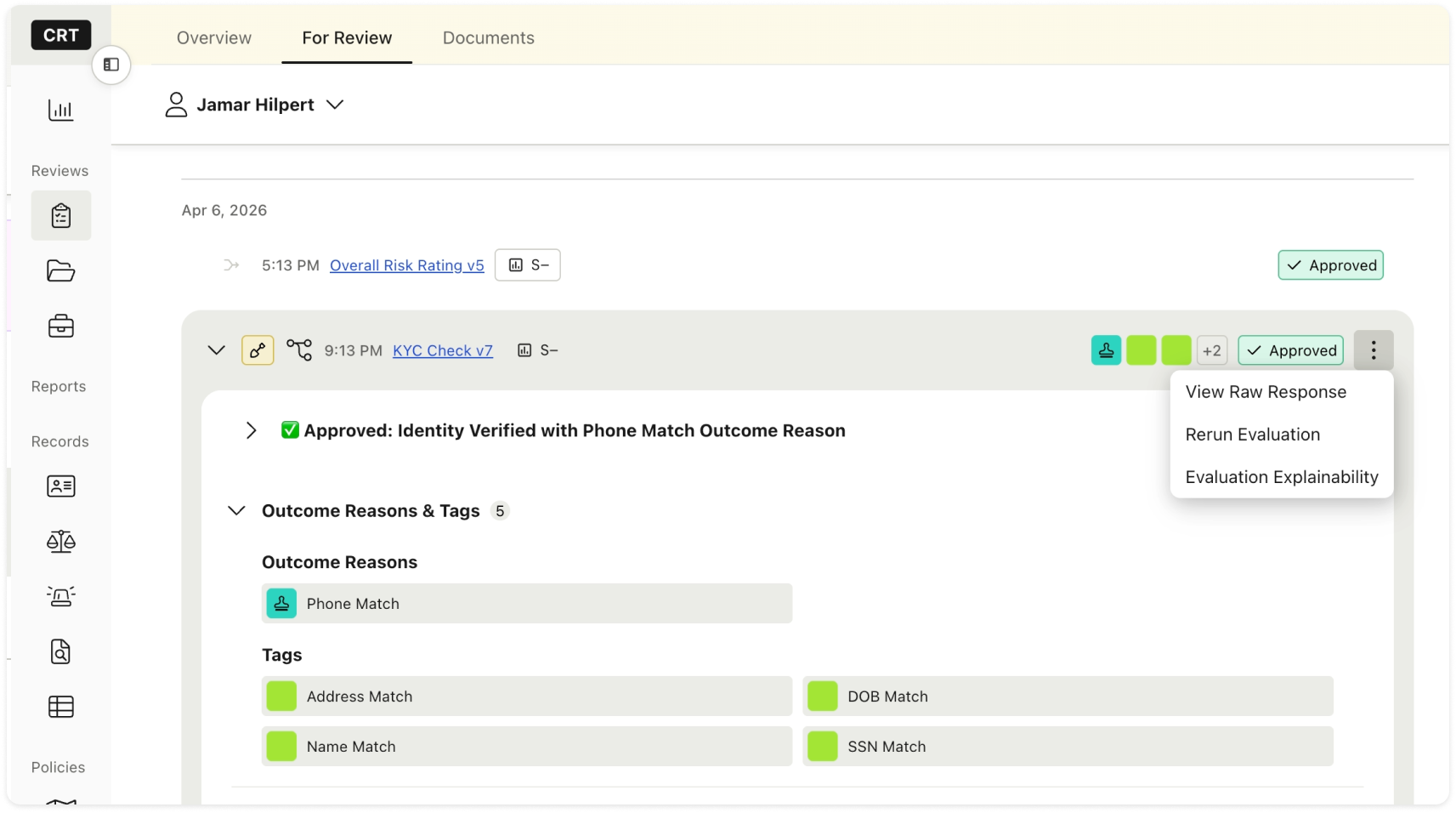
Task: Click the green checkmark emoji before Approved heading
Action: coord(290,430)
